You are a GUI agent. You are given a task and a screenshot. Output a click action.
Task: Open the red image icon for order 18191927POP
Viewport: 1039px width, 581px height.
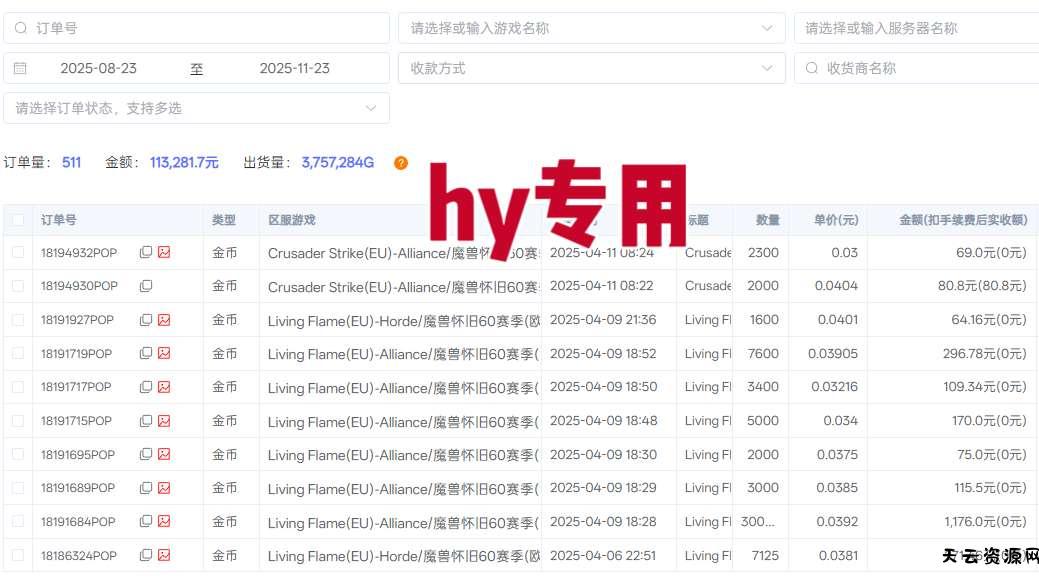163,319
